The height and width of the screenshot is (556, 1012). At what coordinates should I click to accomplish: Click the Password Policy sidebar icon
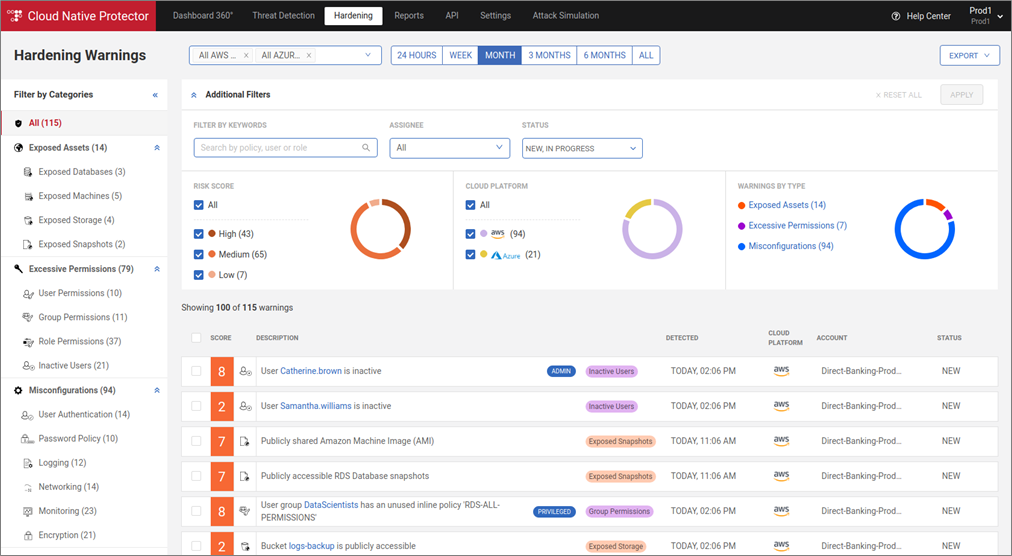point(28,439)
